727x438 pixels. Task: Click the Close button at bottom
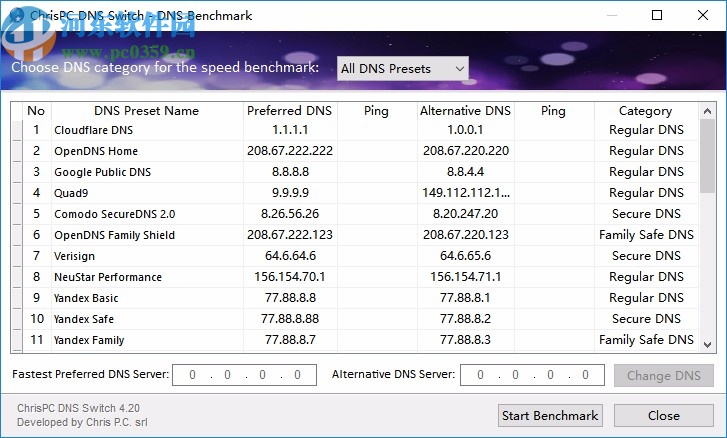(x=663, y=415)
